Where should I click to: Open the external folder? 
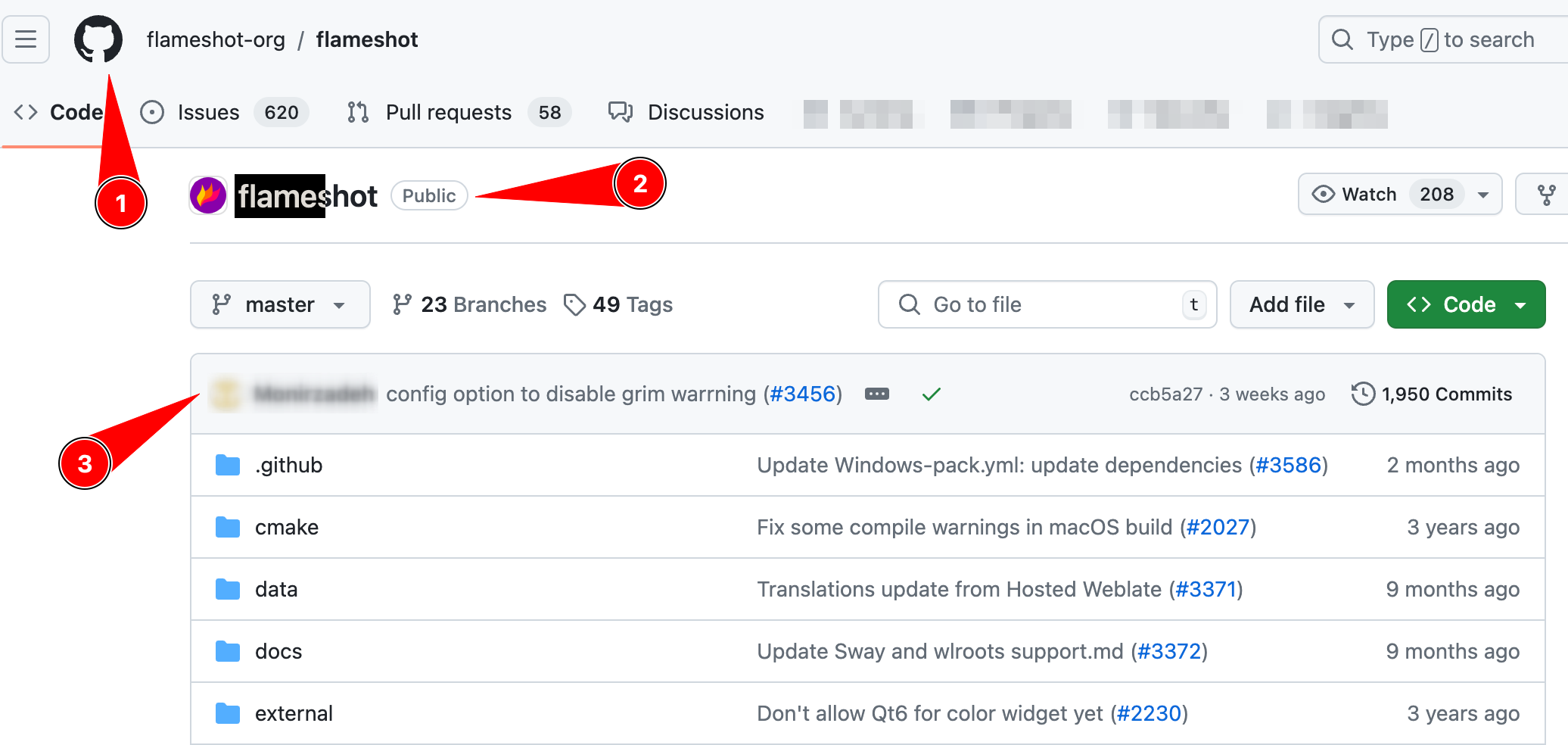click(294, 713)
